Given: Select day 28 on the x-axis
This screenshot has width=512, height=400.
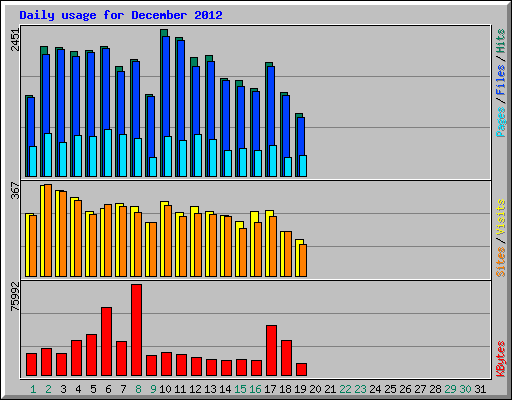Looking at the screenshot, I should 435,389.
